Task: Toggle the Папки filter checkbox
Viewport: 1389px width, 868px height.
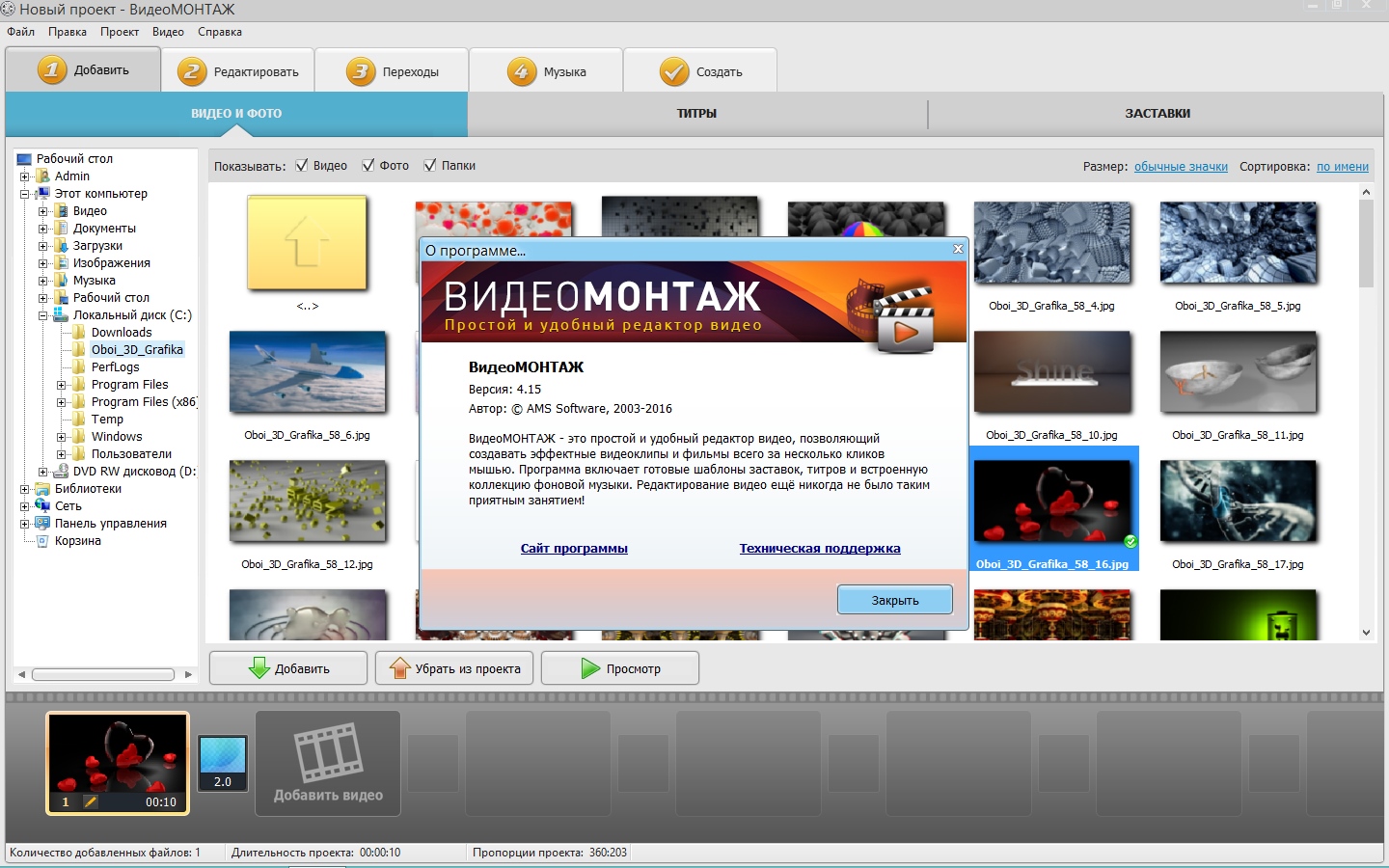Action: (430, 165)
